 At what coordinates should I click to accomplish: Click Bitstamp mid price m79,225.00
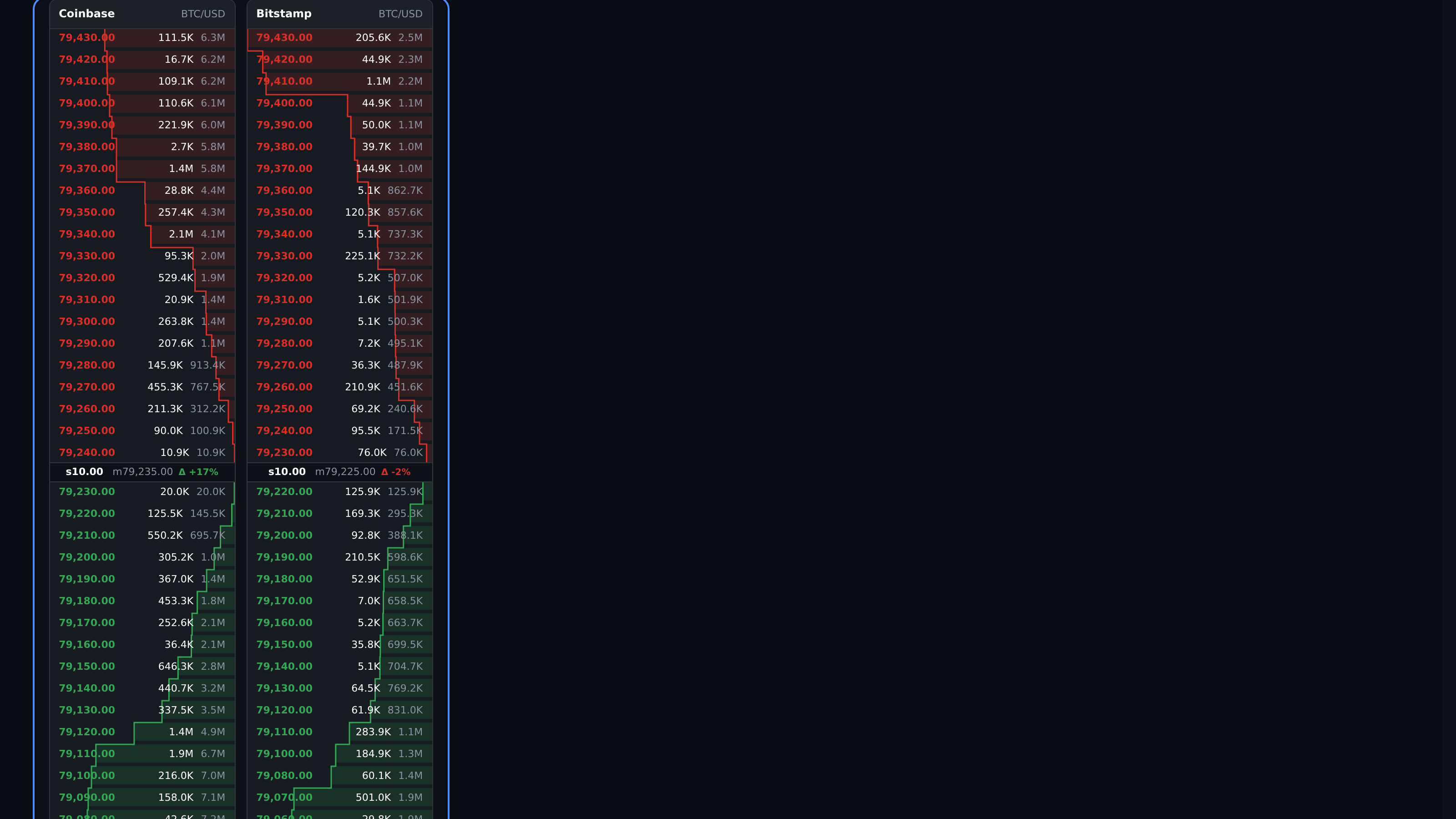coord(345,471)
